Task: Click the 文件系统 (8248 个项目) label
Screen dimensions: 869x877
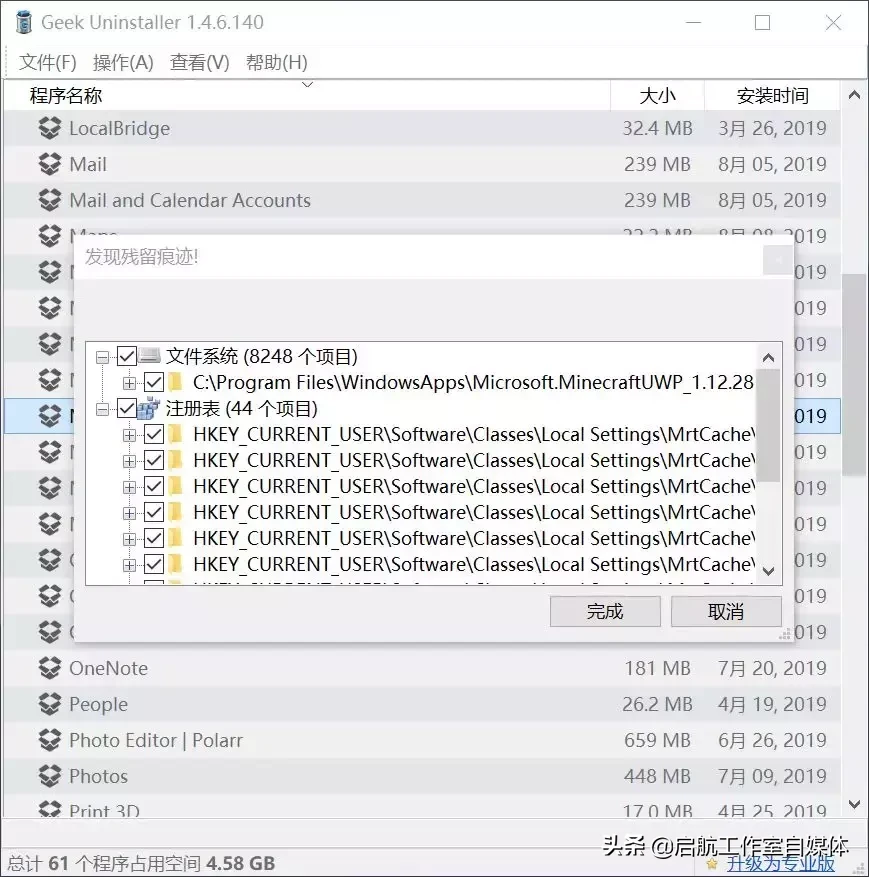Action: [x=262, y=356]
